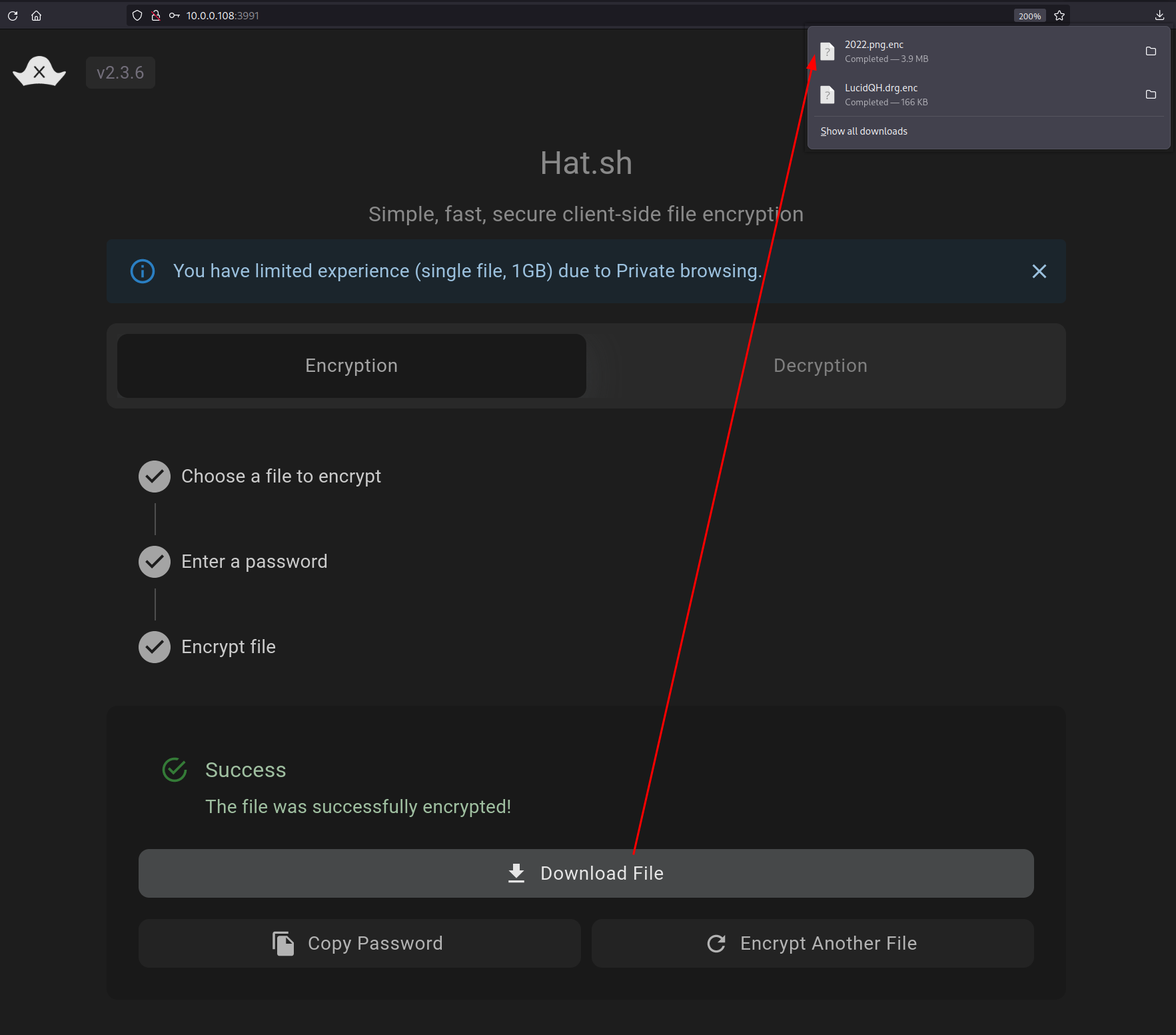Image resolution: width=1176 pixels, height=1035 pixels.
Task: Dismiss the private browsing limited experience alert
Action: (x=1039, y=271)
